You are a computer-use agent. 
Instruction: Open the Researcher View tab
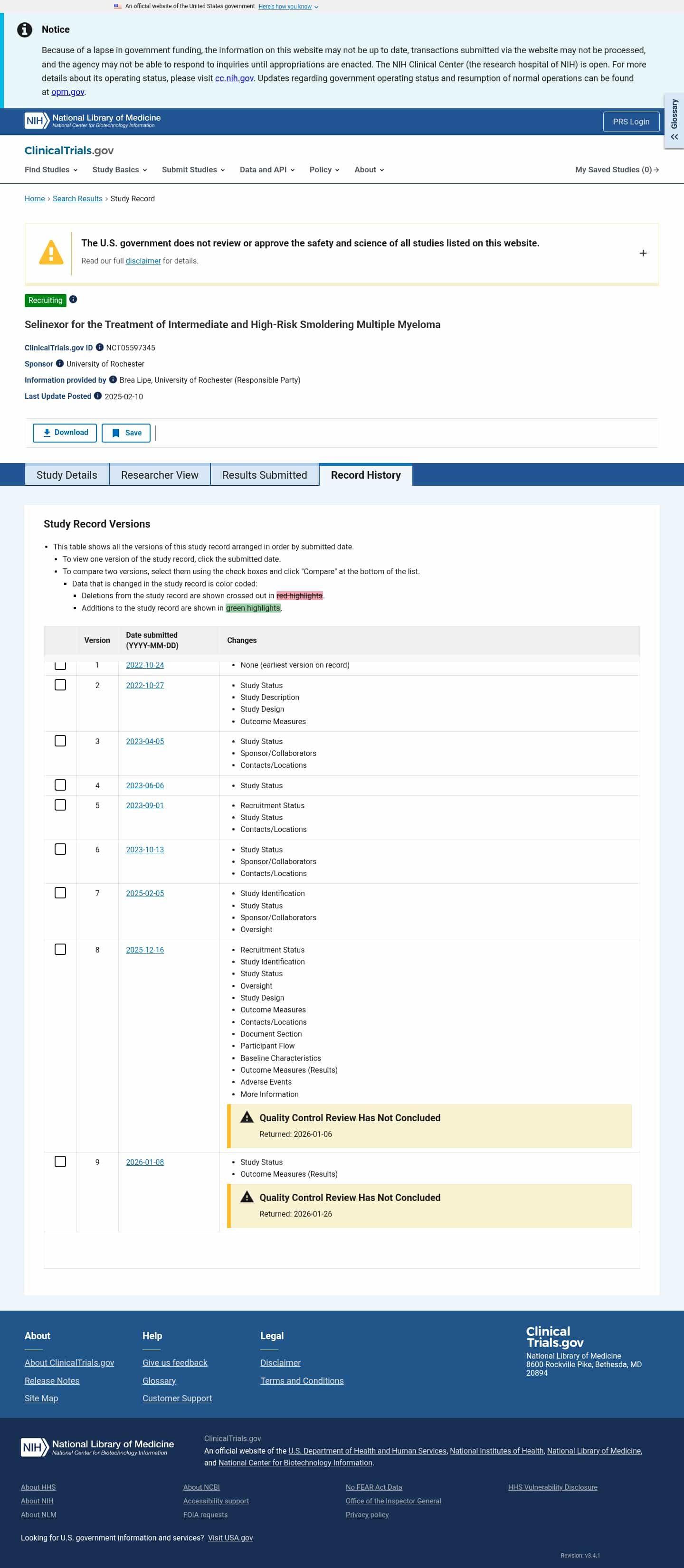click(x=160, y=475)
